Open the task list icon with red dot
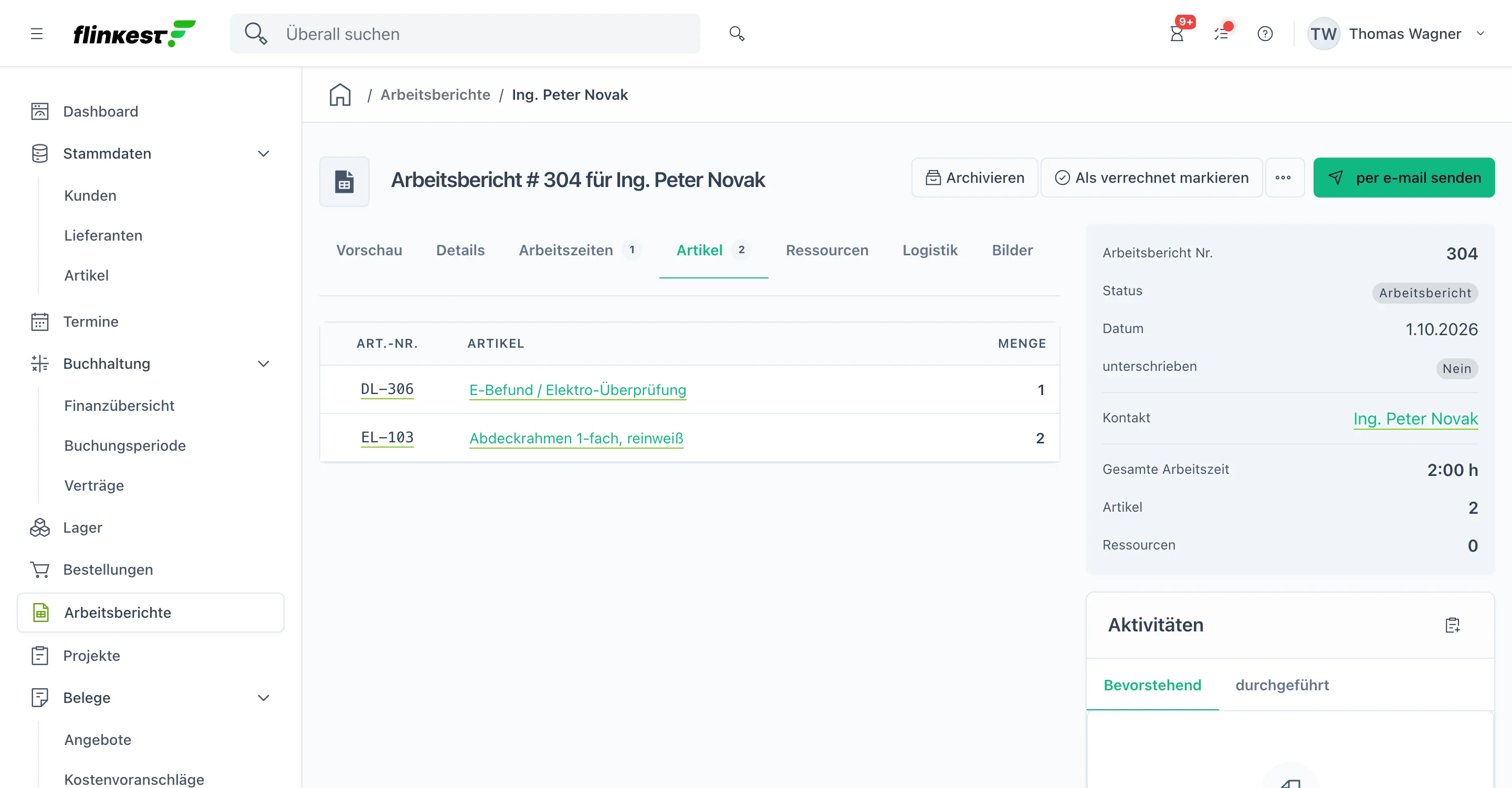The width and height of the screenshot is (1512, 788). coord(1222,34)
